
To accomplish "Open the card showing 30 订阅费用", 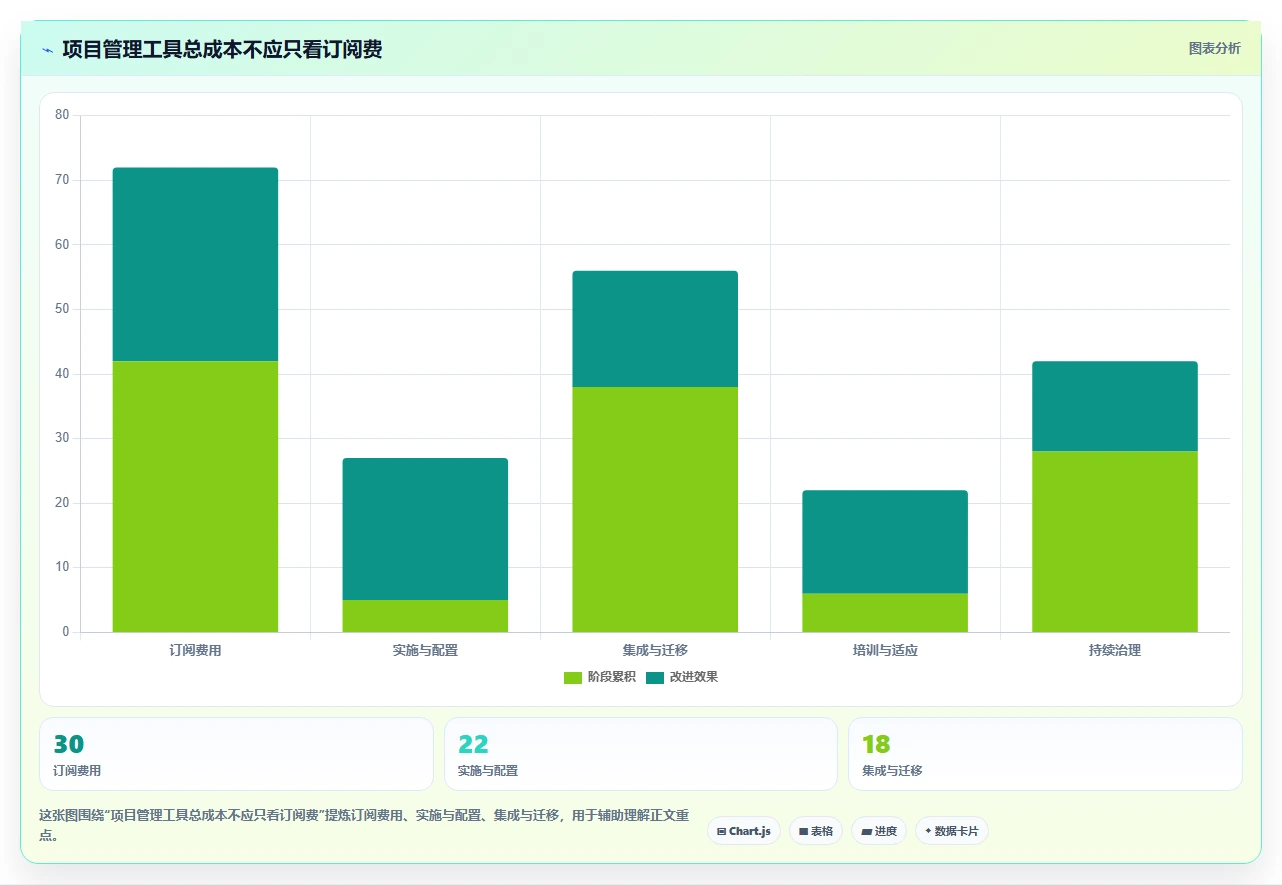I will [x=236, y=754].
